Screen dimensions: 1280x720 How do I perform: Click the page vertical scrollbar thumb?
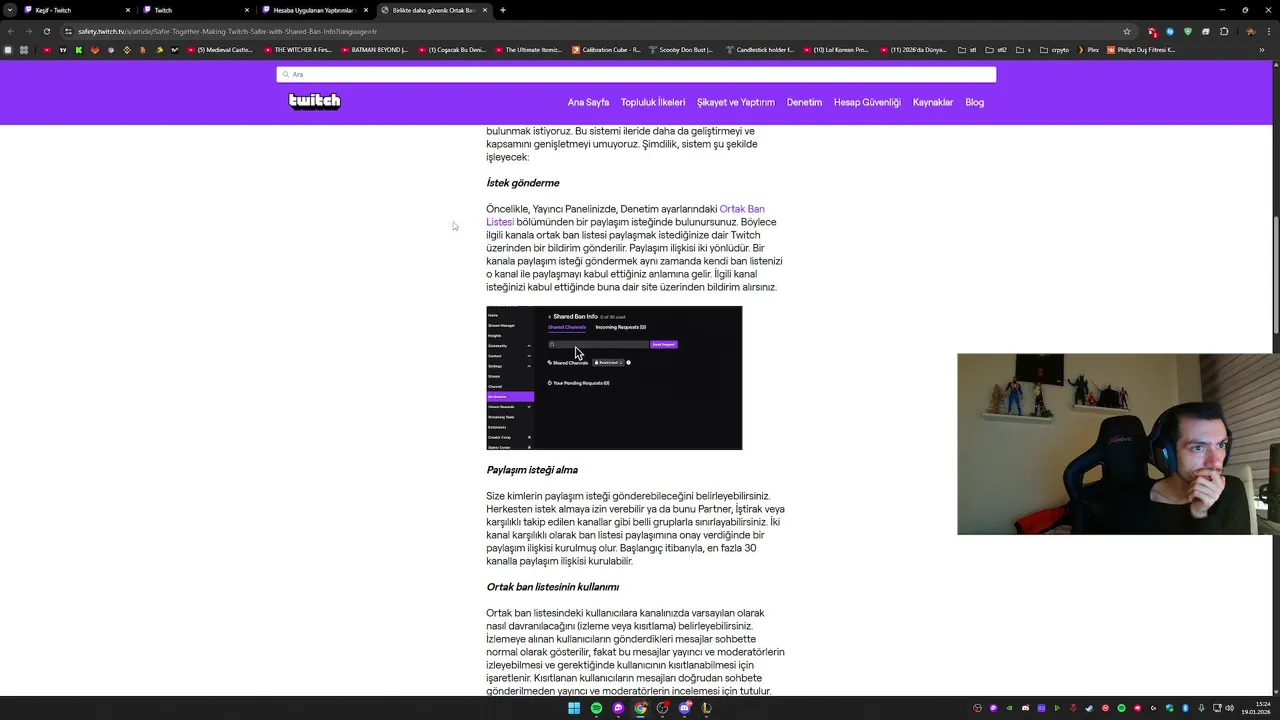tap(1275, 276)
